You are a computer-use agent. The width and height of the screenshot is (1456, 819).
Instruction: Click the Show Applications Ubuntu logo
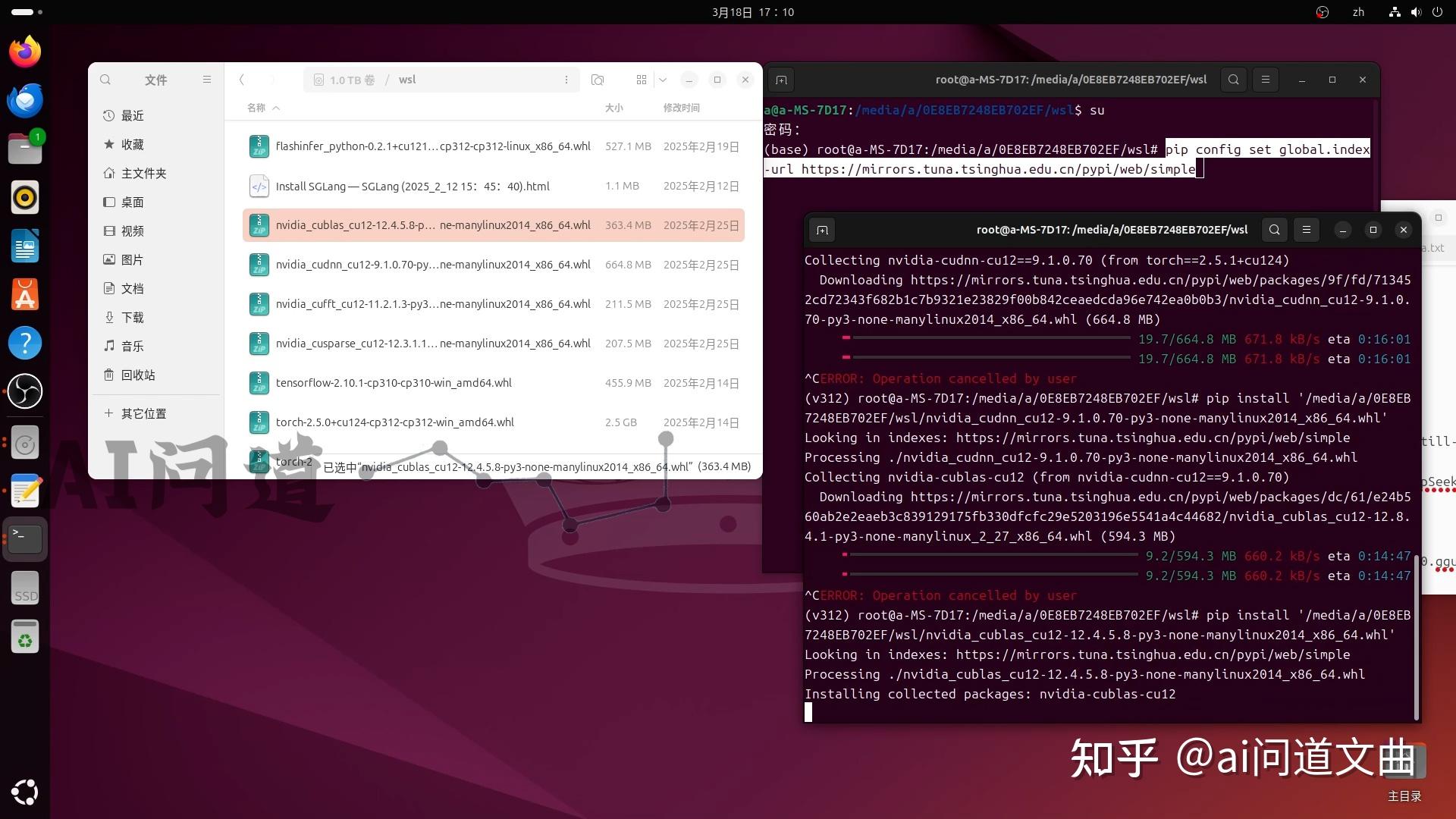click(x=25, y=792)
